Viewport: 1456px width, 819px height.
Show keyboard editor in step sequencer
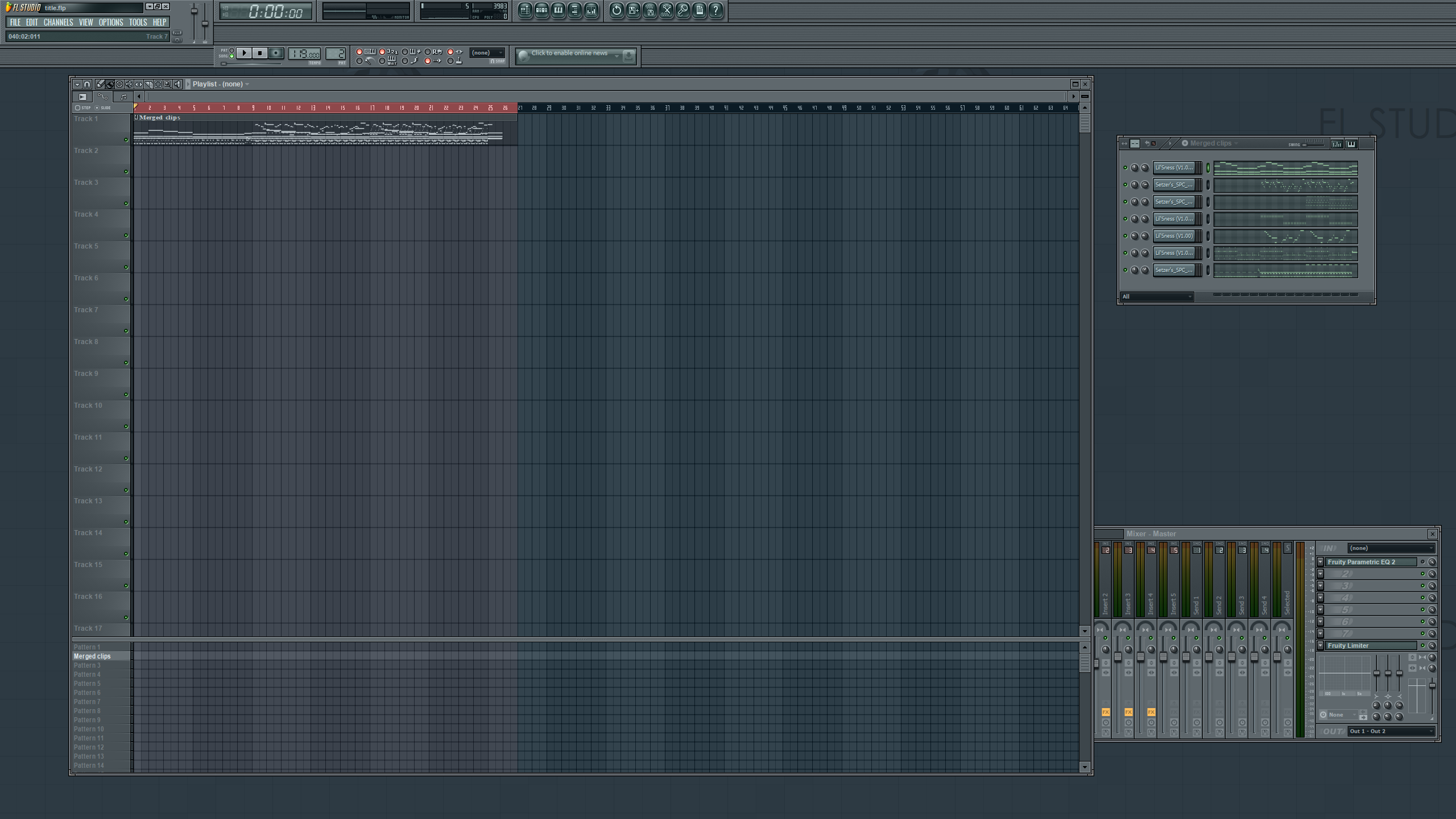coord(1351,144)
